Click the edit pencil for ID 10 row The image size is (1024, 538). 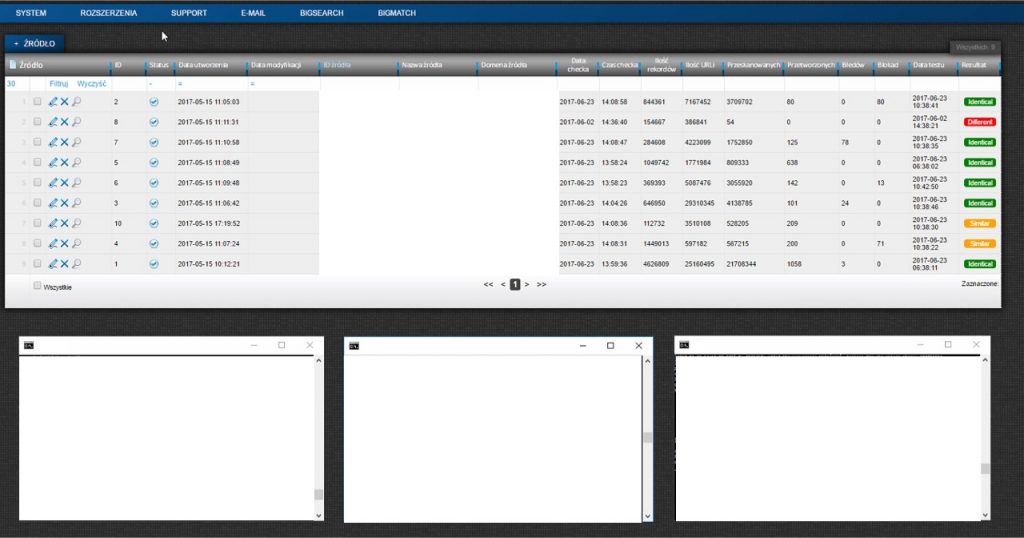(53, 223)
